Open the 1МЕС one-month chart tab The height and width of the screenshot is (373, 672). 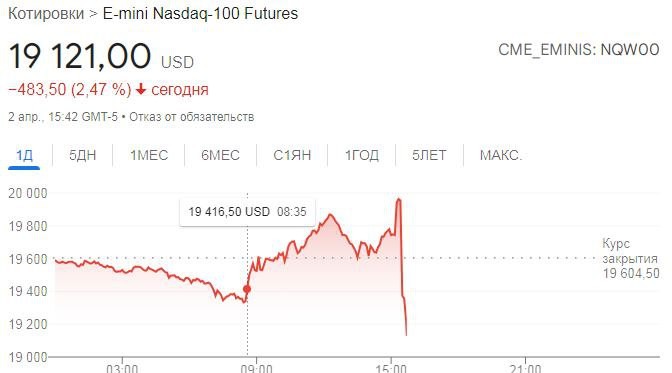click(x=149, y=155)
